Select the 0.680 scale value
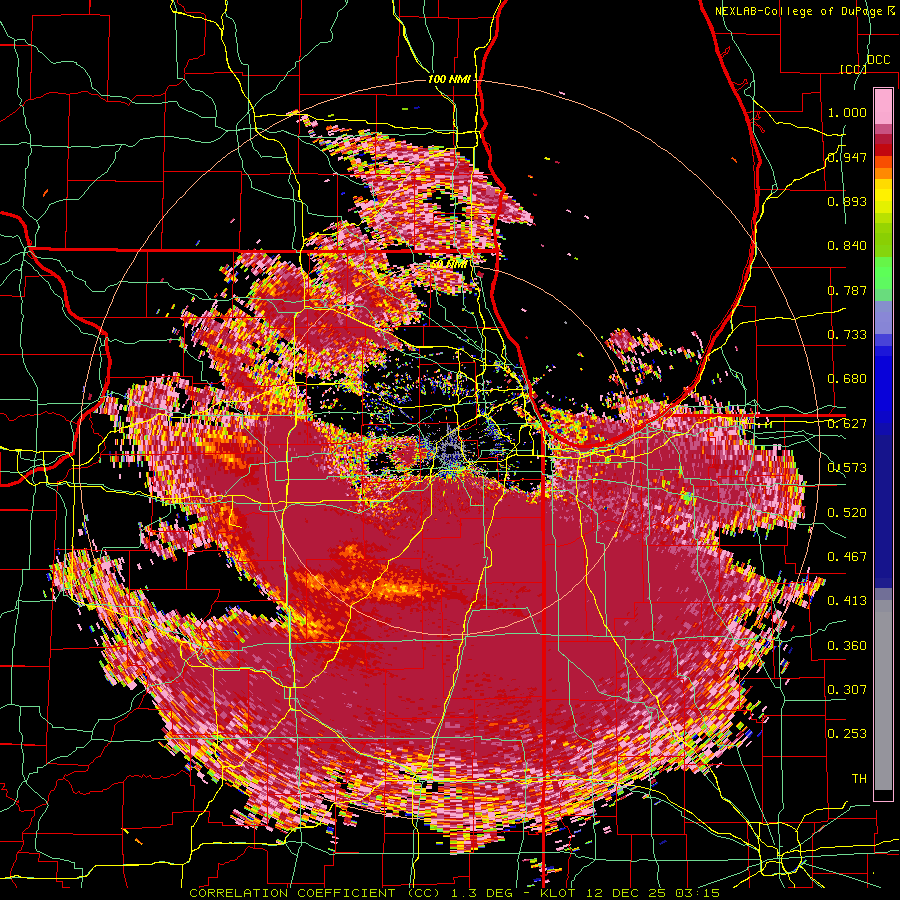Screen dimensions: 900x900 click(x=847, y=379)
